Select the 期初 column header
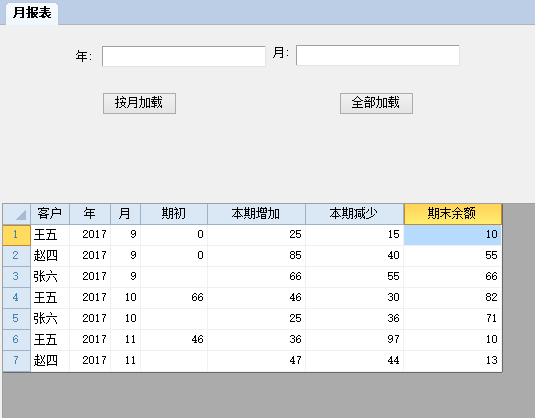 point(174,214)
